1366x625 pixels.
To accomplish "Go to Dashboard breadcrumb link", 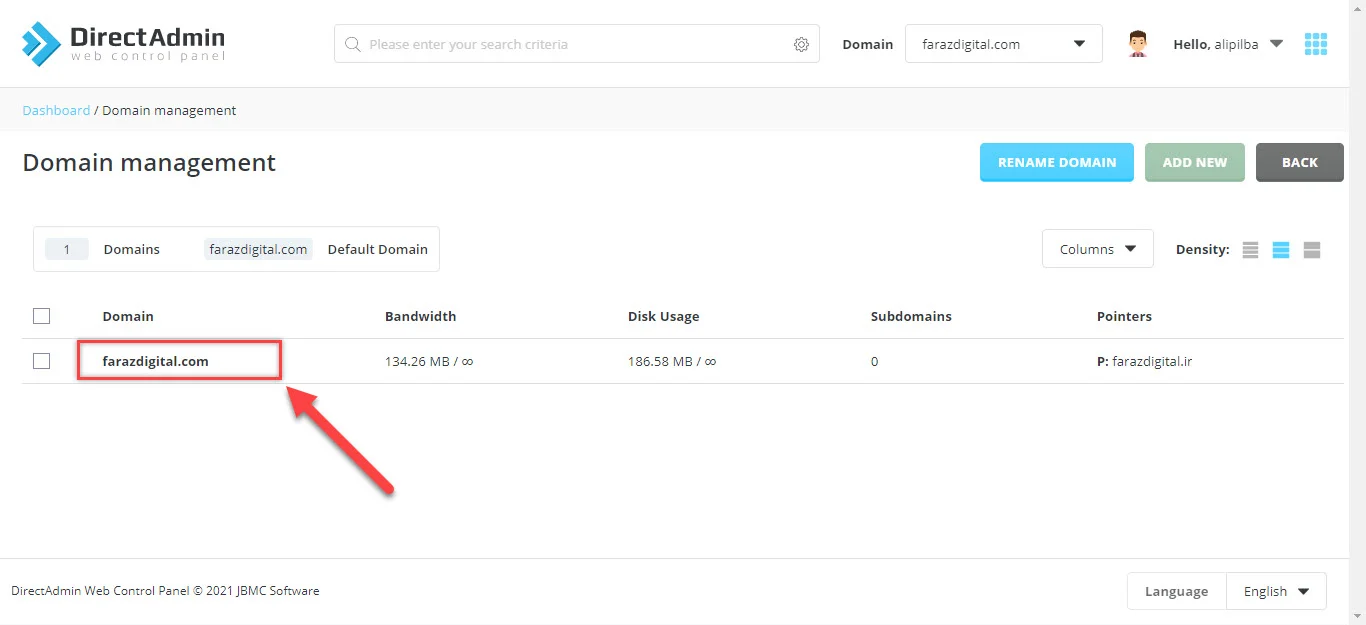I will pos(56,110).
